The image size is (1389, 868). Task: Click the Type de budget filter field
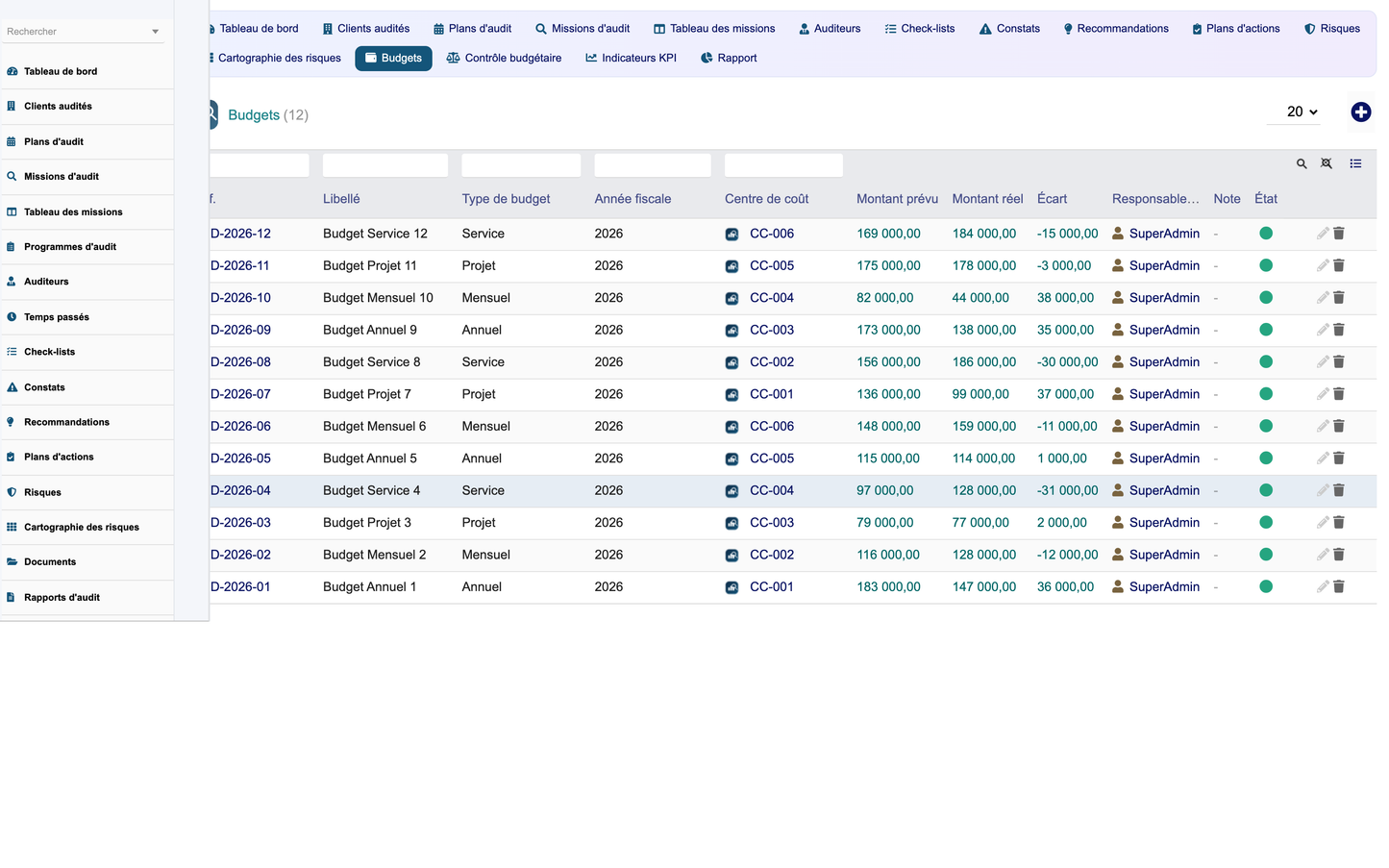521,165
